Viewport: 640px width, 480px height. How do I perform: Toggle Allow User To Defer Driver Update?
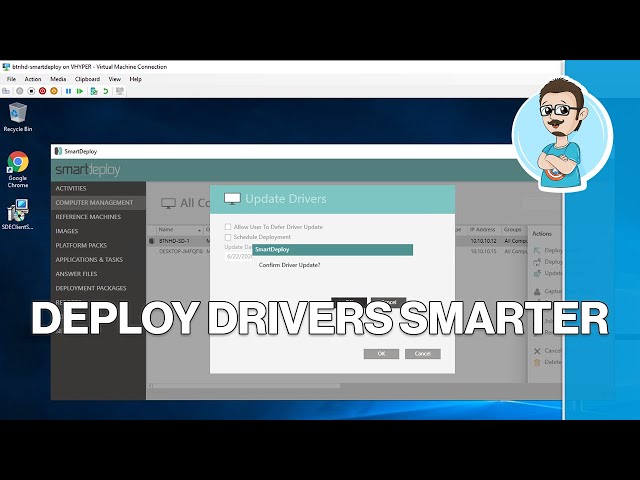tap(228, 227)
